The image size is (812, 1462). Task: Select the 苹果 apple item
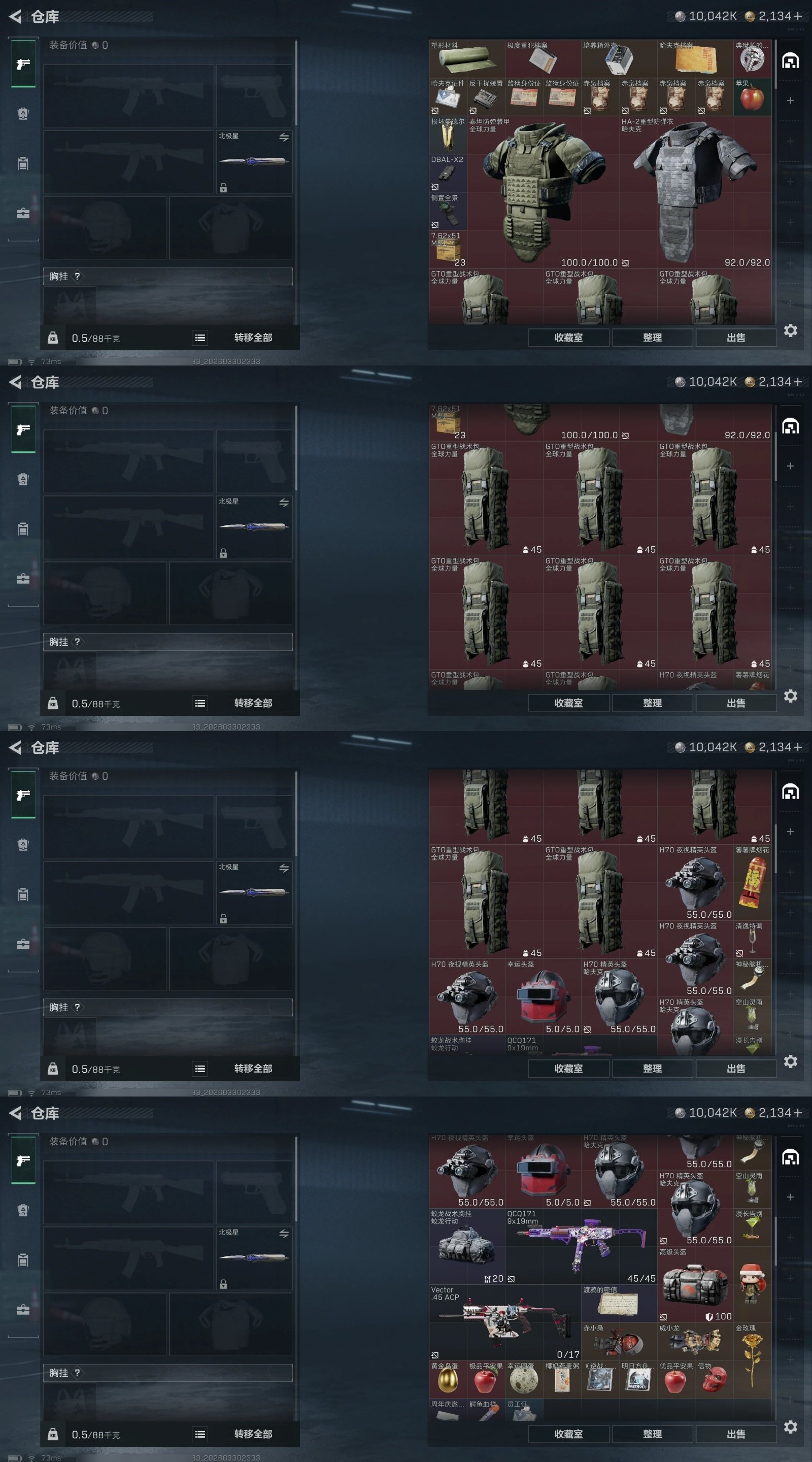(x=752, y=97)
